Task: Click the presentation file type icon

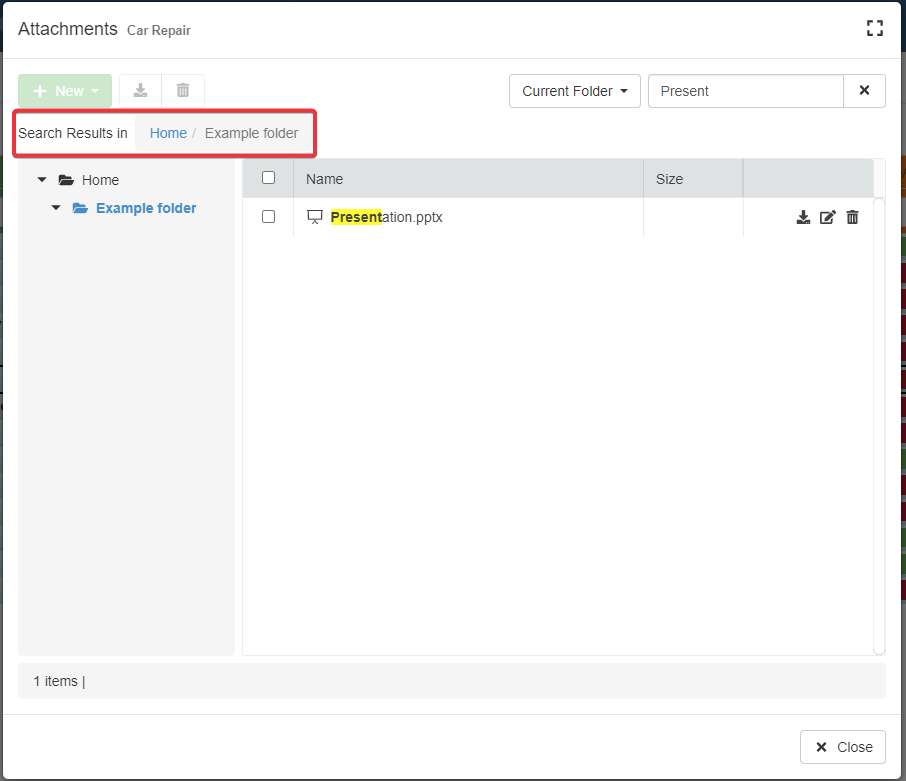Action: click(x=315, y=217)
